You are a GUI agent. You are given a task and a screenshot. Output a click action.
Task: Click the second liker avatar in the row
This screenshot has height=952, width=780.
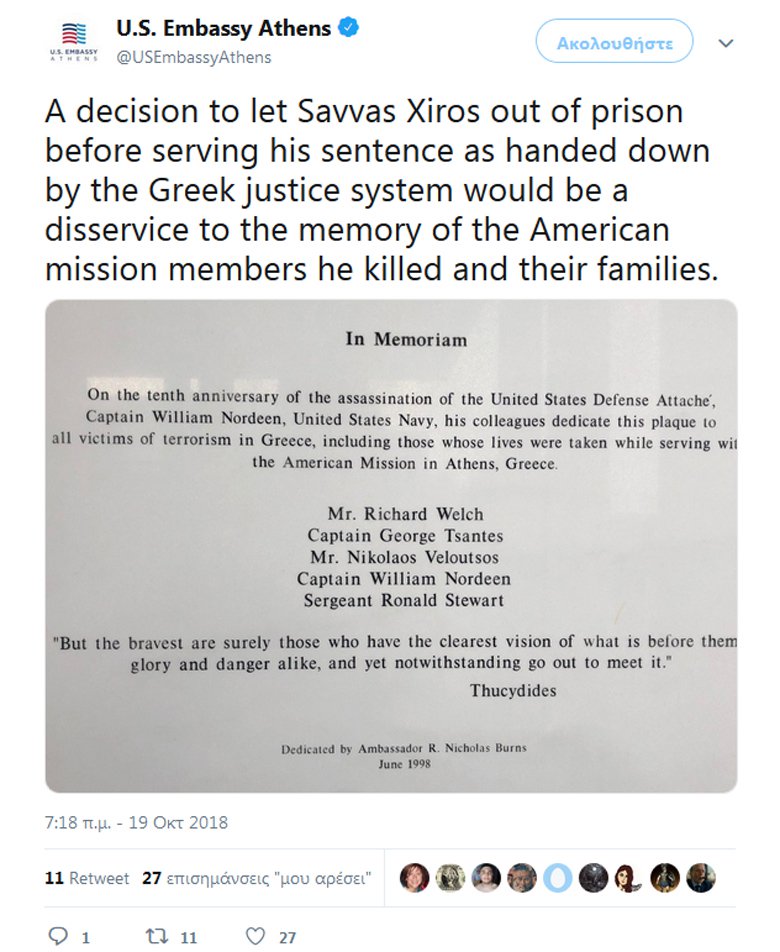450,878
